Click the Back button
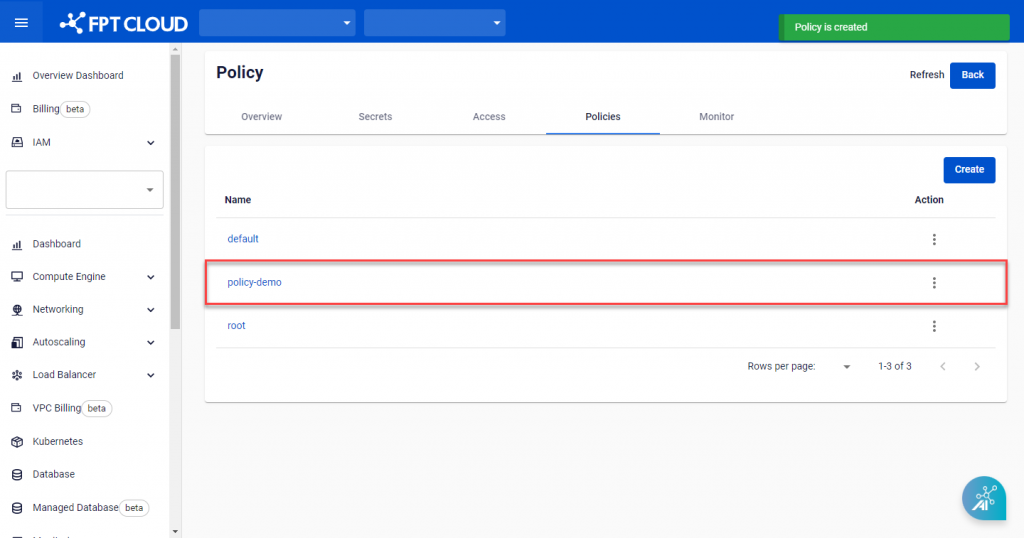 click(x=972, y=75)
